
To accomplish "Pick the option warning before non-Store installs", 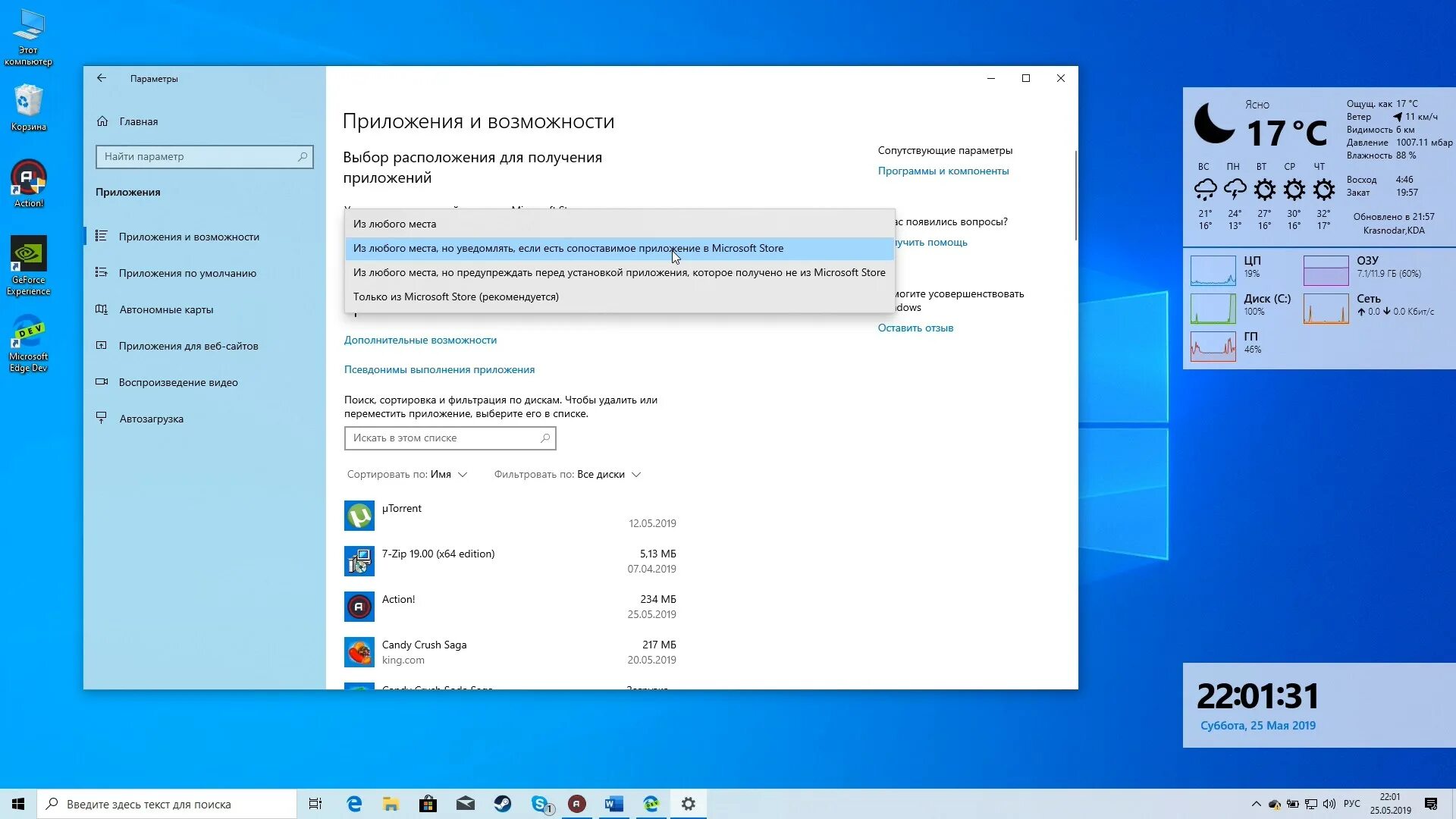I will coord(619,272).
